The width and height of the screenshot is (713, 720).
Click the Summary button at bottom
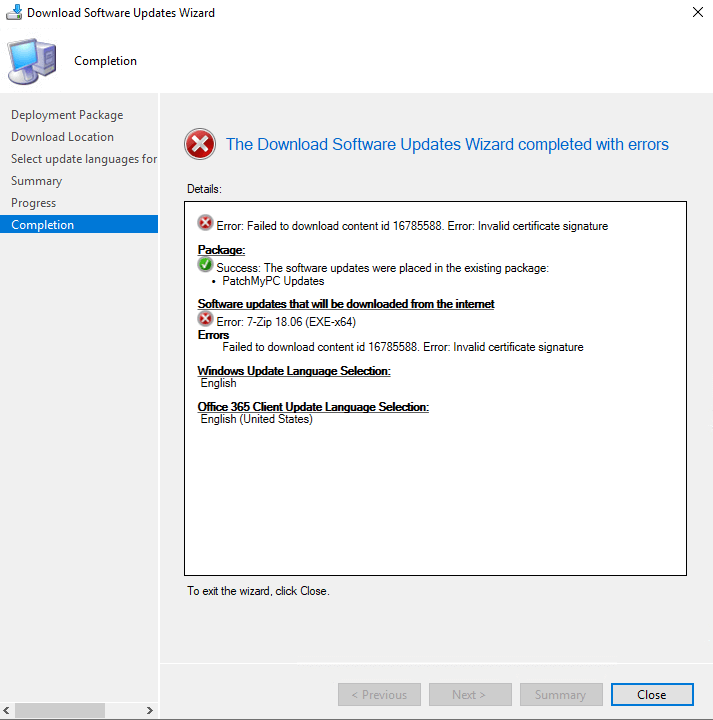tap(561, 694)
